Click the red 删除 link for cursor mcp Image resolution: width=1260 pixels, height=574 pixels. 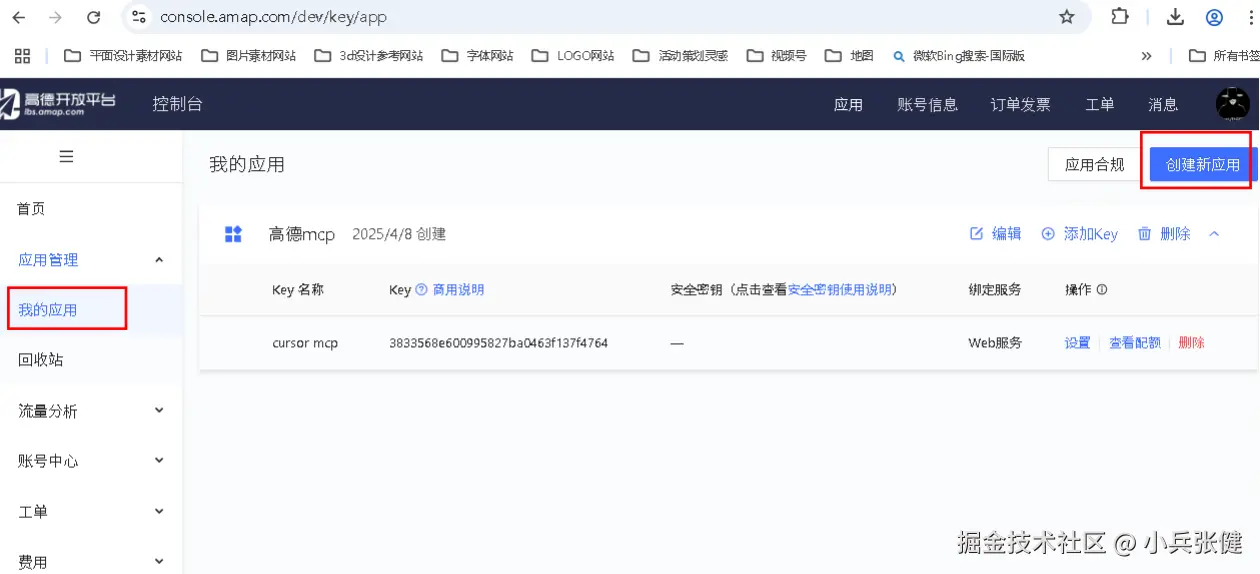(x=1191, y=343)
